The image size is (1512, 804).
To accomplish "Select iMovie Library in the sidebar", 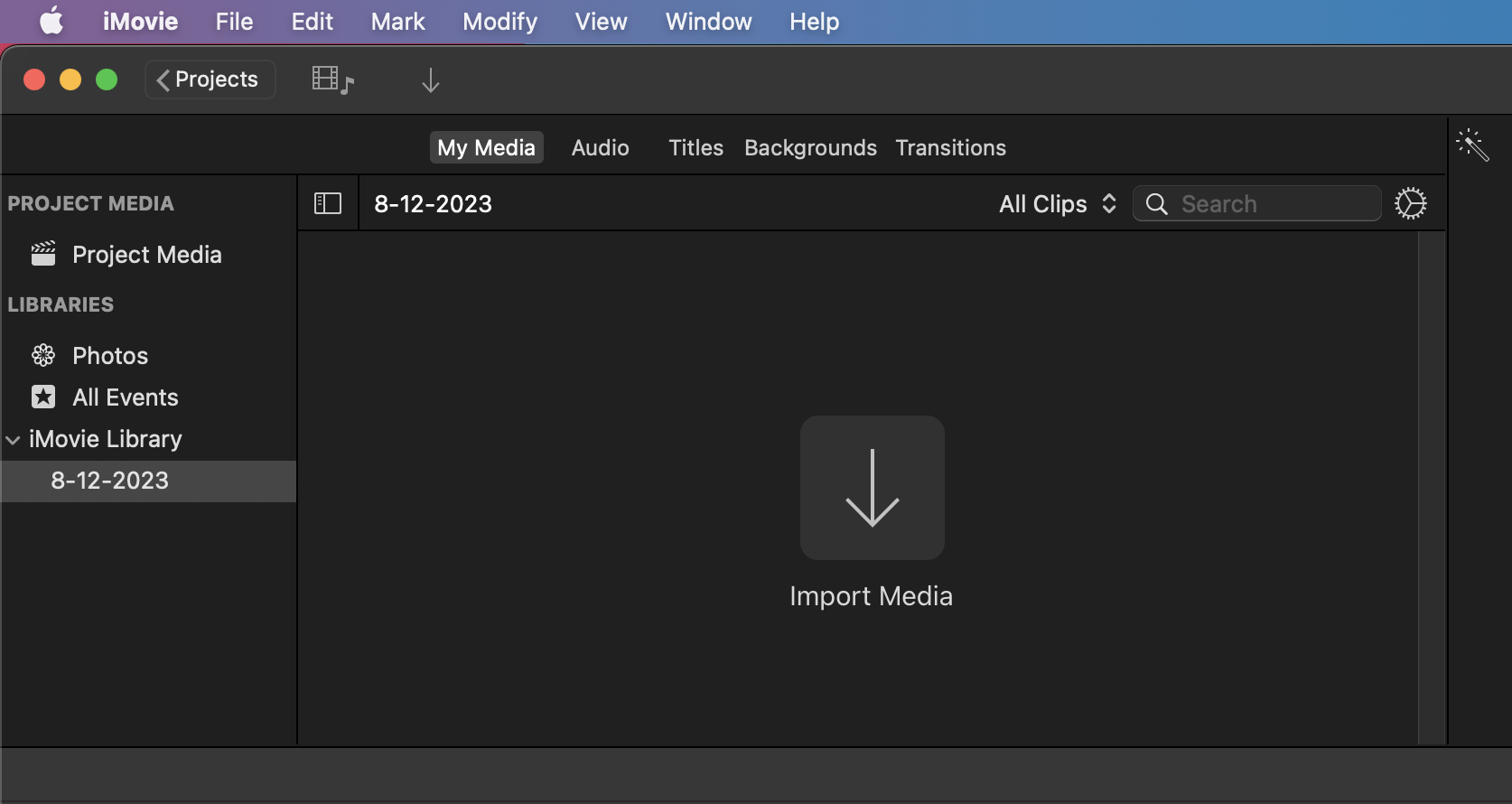I will click(x=105, y=439).
